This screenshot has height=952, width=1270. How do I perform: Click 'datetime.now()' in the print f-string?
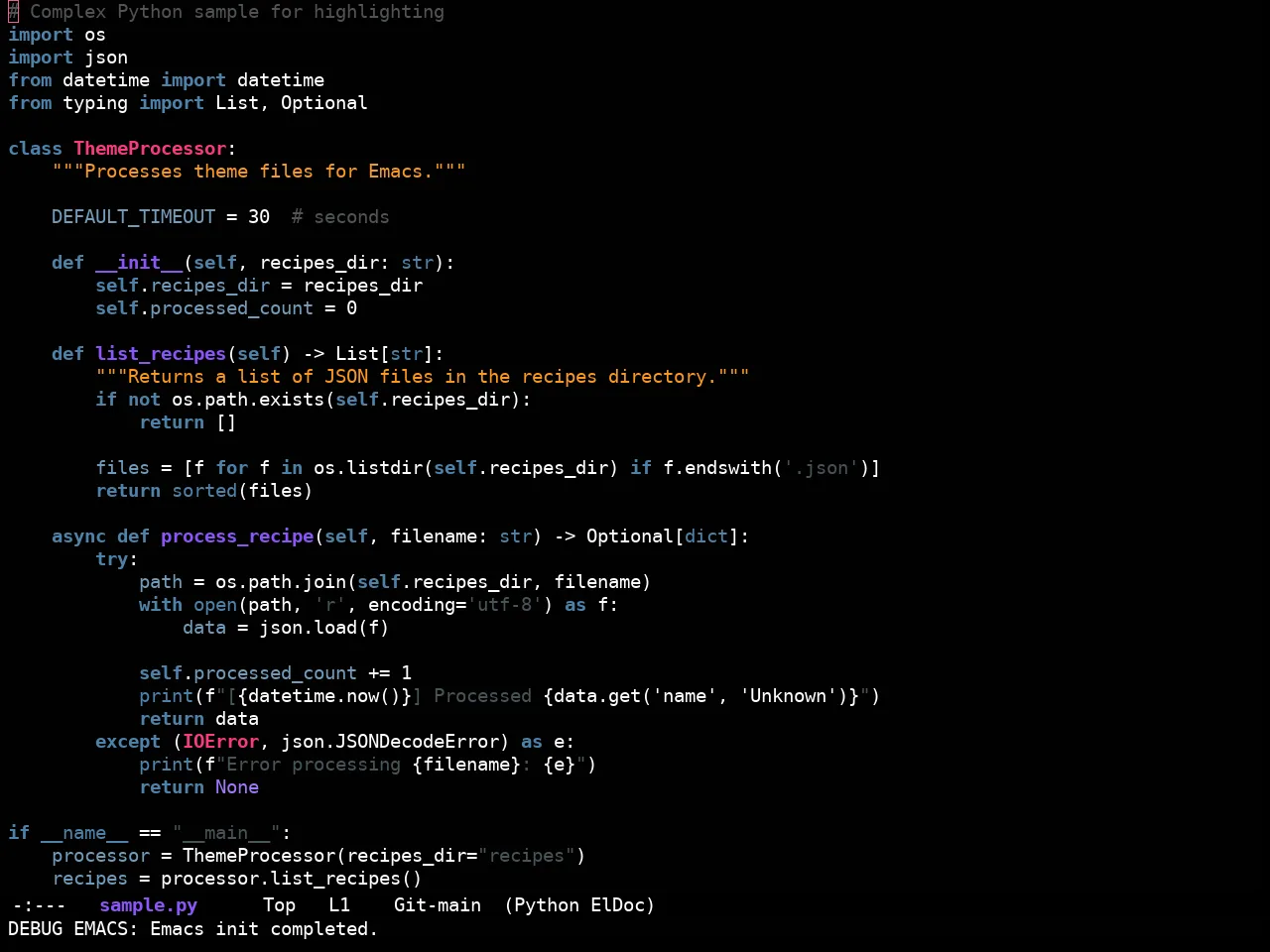click(x=324, y=696)
